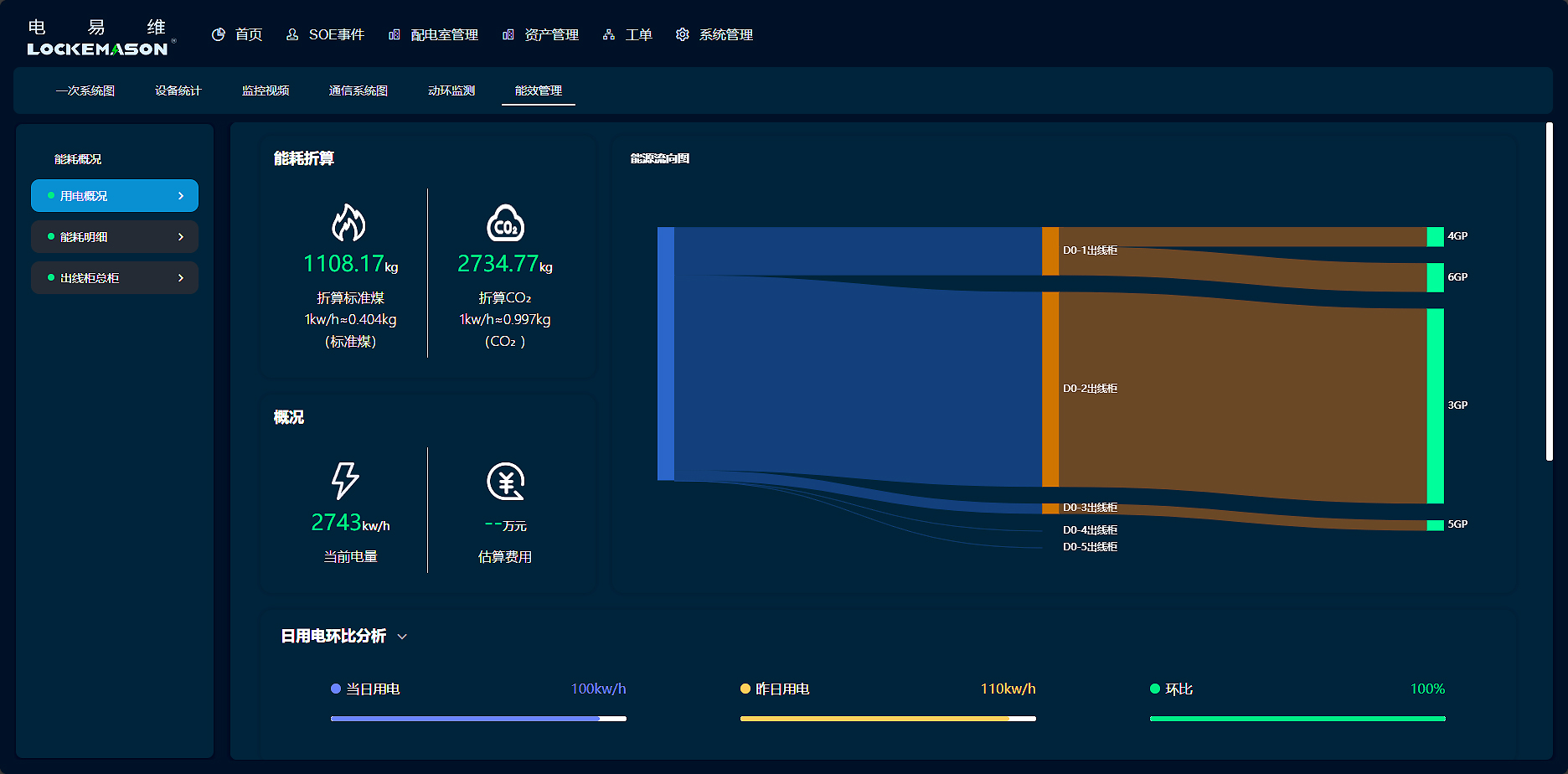Screen dimensions: 1568x774
Task: Click the gear icon beside 系统管理
Action: click(683, 34)
